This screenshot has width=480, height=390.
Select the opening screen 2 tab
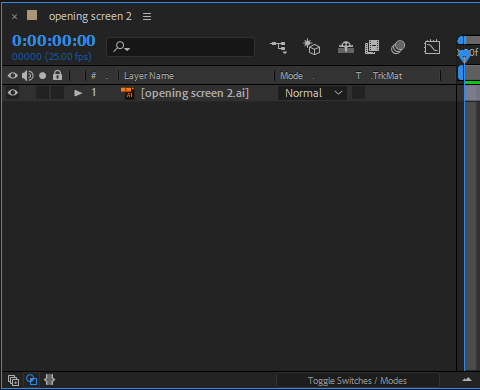90,16
